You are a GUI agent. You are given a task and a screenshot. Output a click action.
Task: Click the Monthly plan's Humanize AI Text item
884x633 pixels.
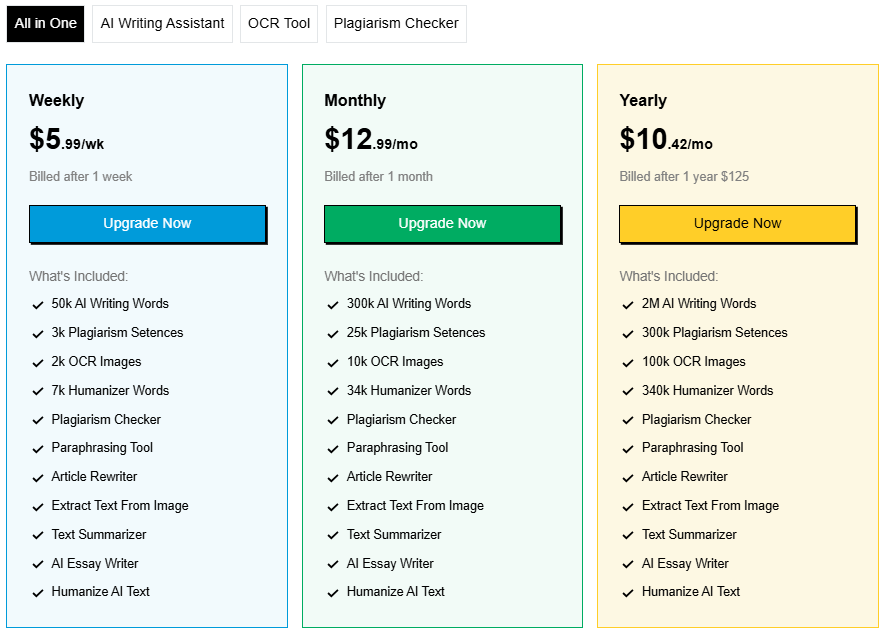coord(395,592)
